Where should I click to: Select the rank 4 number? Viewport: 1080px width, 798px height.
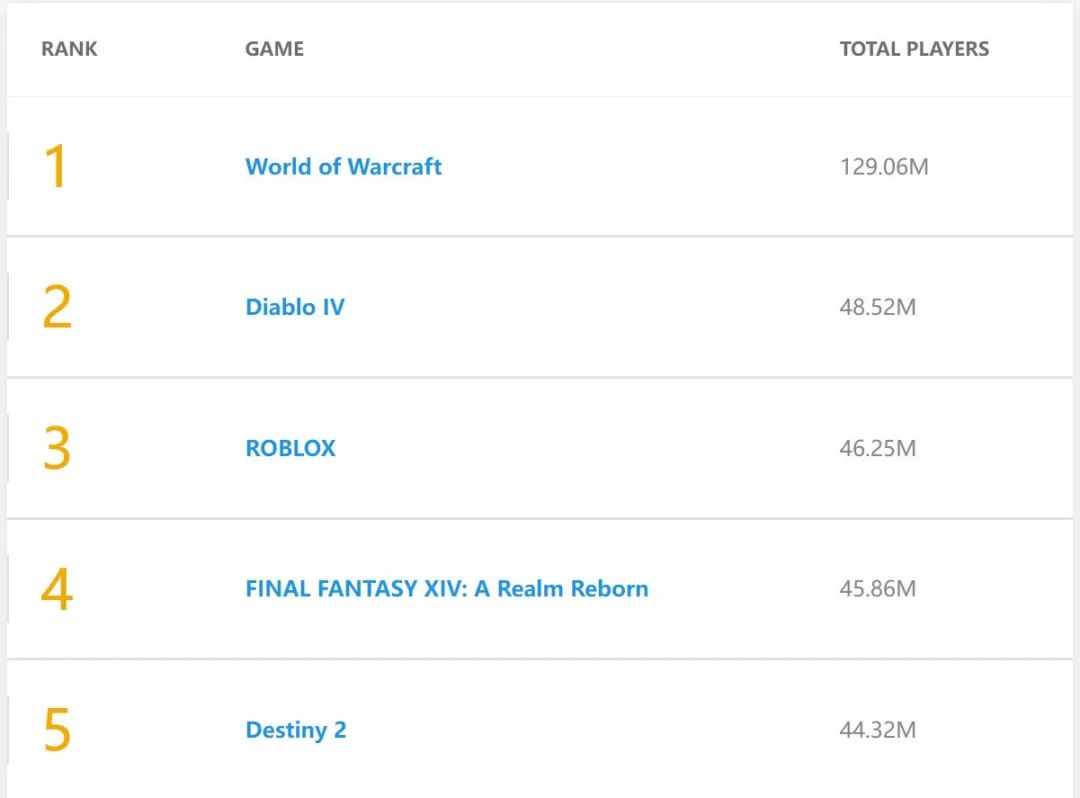(x=56, y=589)
